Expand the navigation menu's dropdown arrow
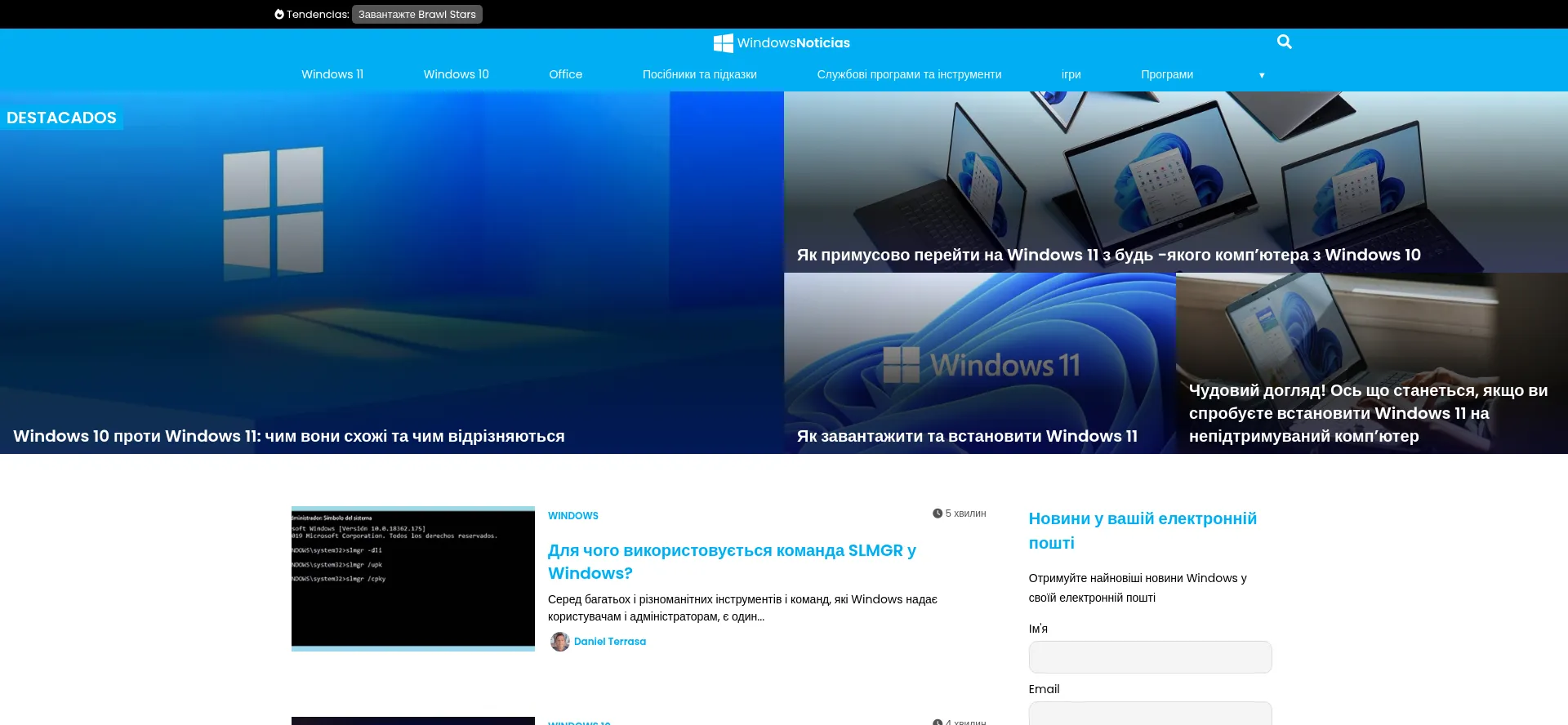The width and height of the screenshot is (1568, 725). point(1262,75)
